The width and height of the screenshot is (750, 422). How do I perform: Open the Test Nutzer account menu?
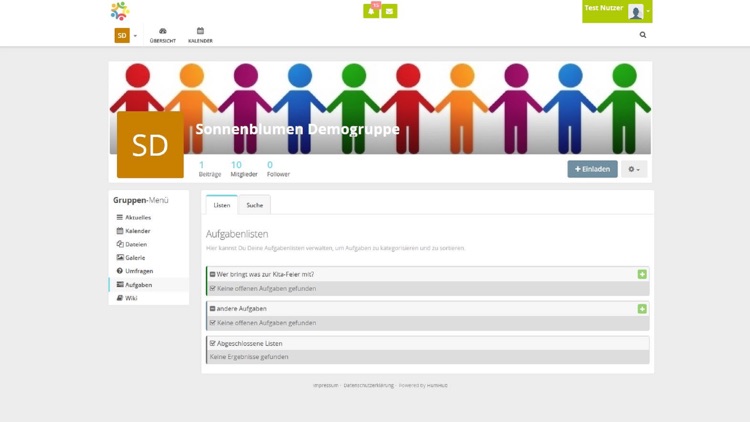(x=617, y=11)
